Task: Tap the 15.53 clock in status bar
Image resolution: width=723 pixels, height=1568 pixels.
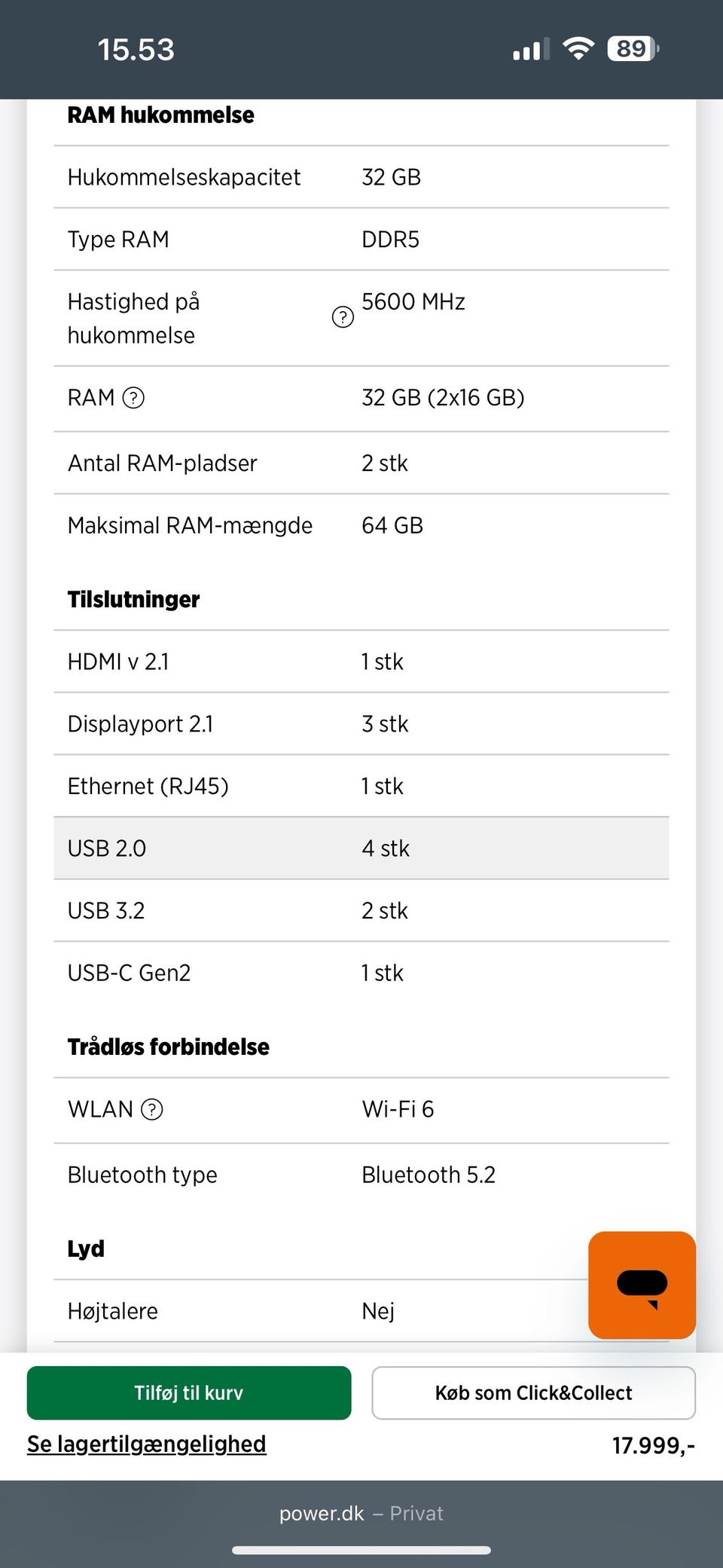Action: point(136,50)
